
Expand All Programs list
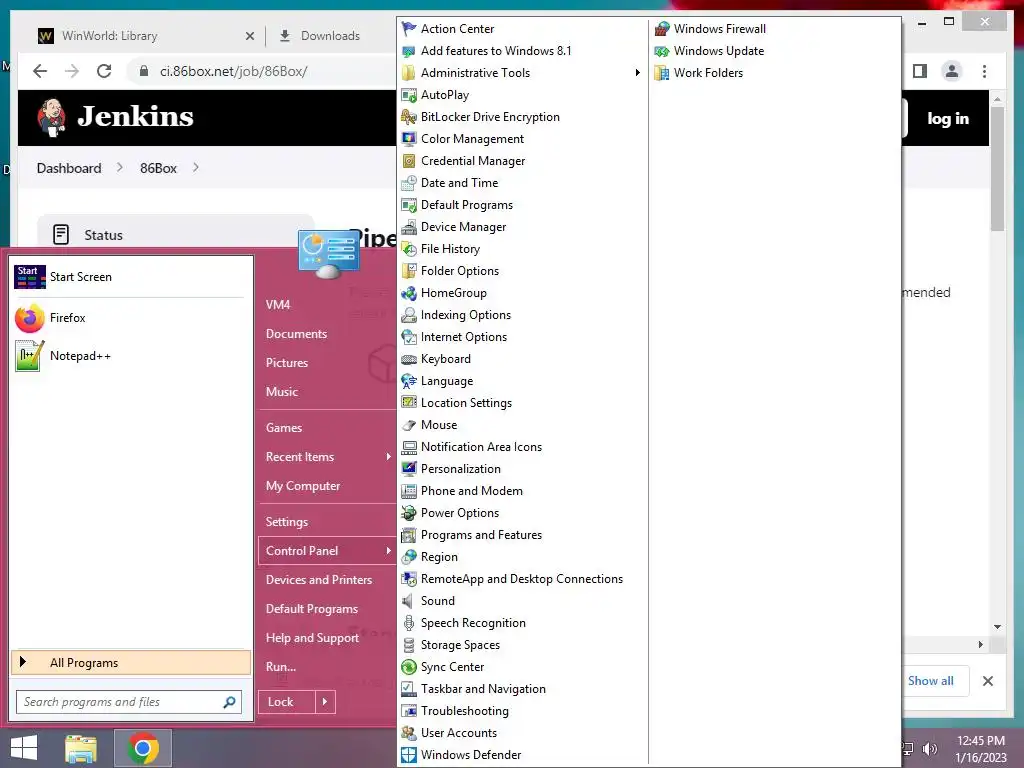point(131,663)
